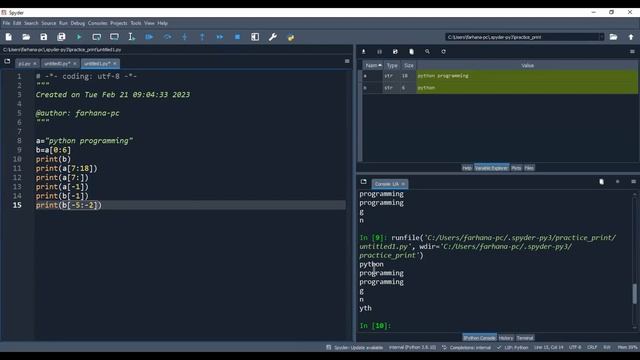
Task: Open the Help menu
Action: (x=162, y=23)
